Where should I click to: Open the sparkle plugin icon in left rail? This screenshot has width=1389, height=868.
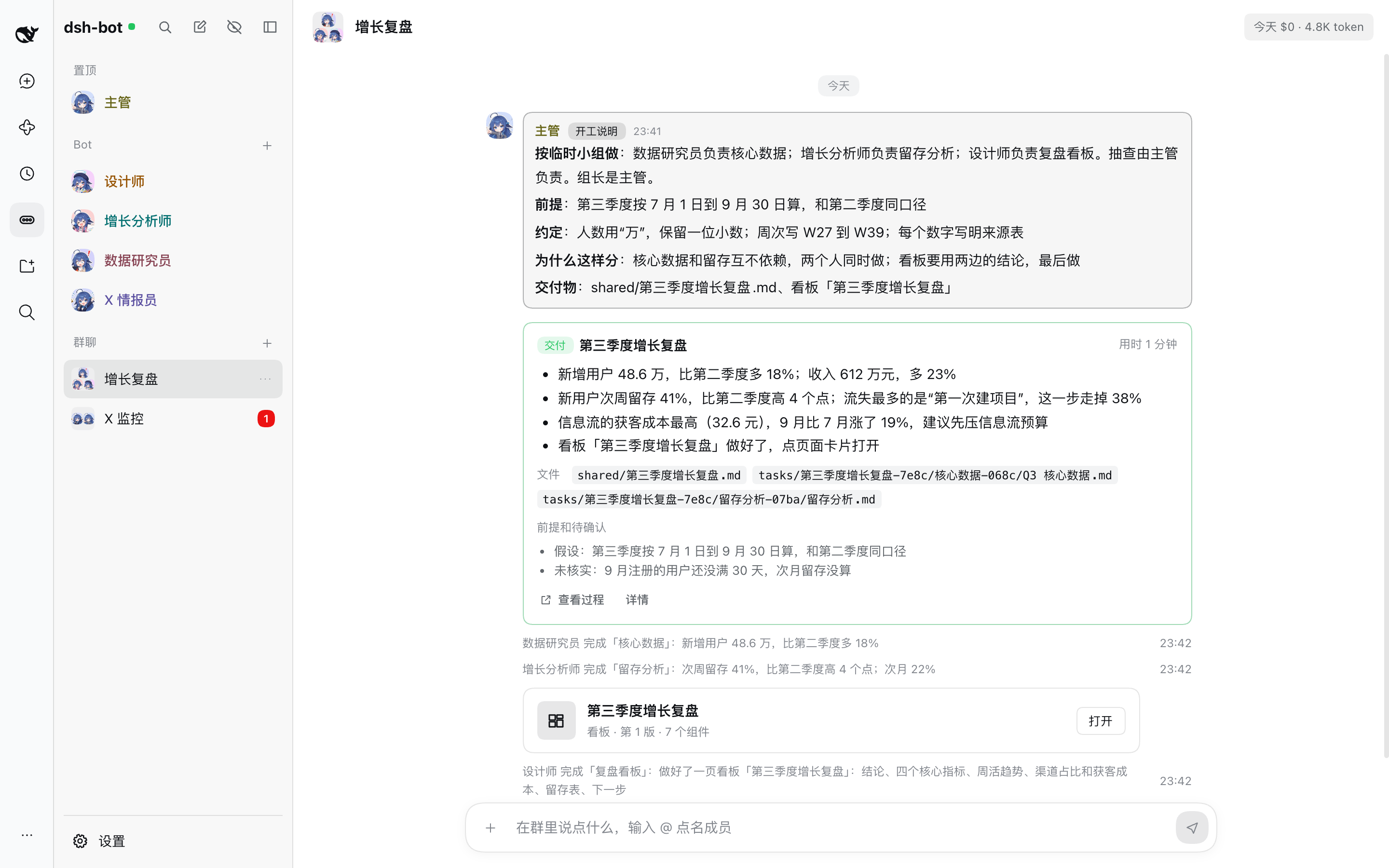(27, 127)
